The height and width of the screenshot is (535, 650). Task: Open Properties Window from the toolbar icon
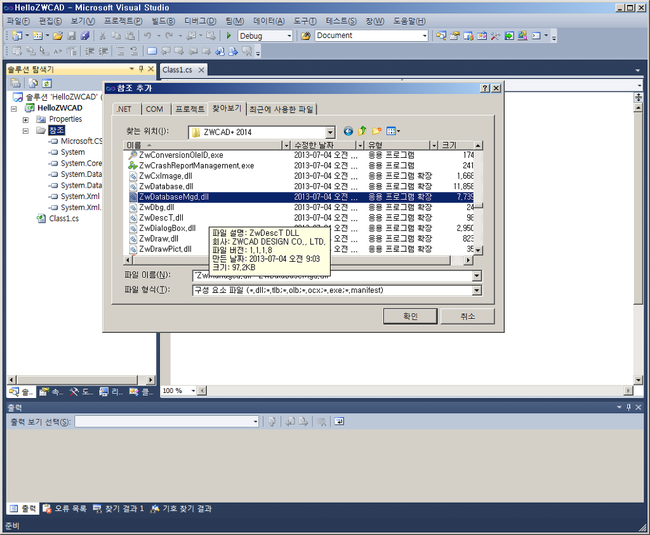(x=455, y=36)
